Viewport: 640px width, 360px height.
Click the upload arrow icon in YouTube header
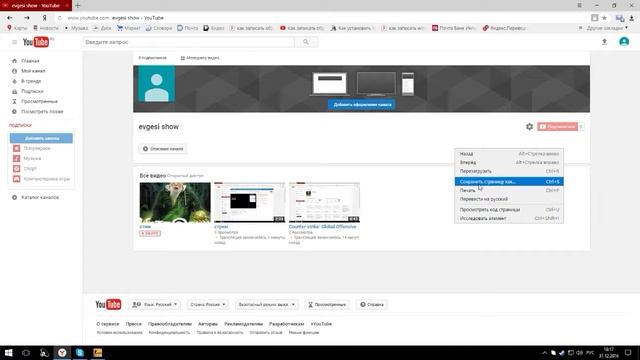click(604, 42)
